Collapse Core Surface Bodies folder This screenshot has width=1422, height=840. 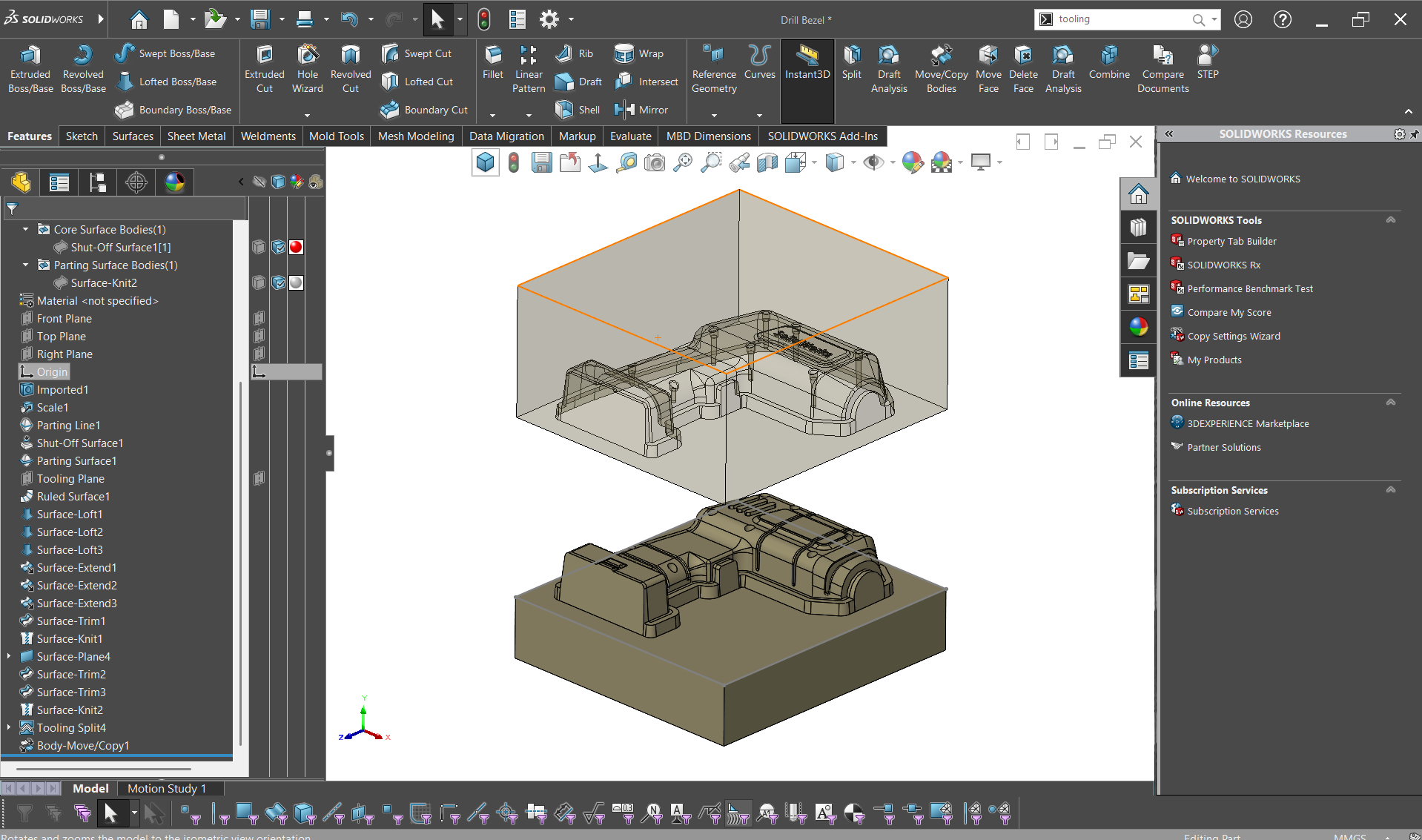click(26, 229)
